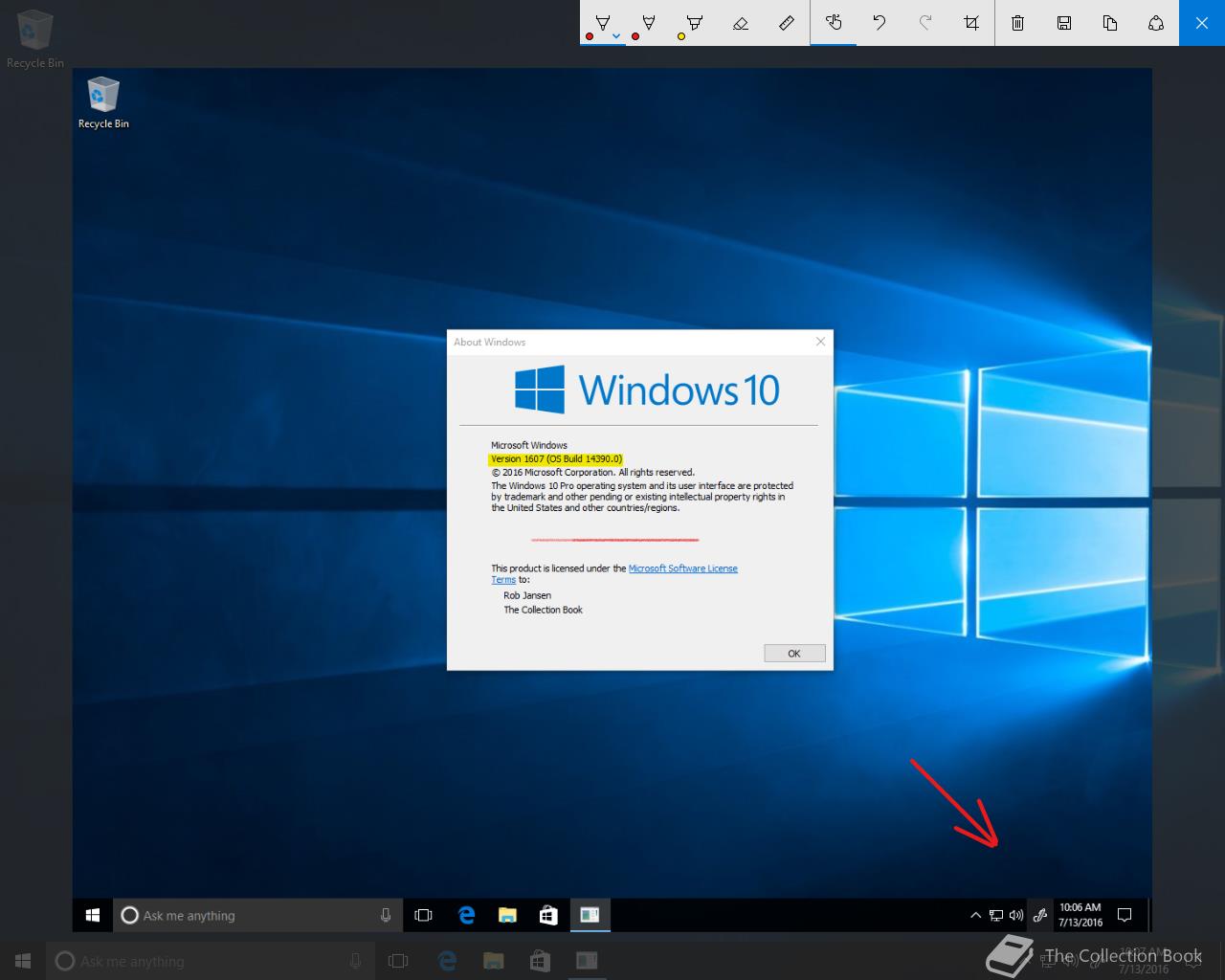This screenshot has height=980, width=1225.
Task: Click the Rob Jansen licensee name
Action: coord(527,595)
